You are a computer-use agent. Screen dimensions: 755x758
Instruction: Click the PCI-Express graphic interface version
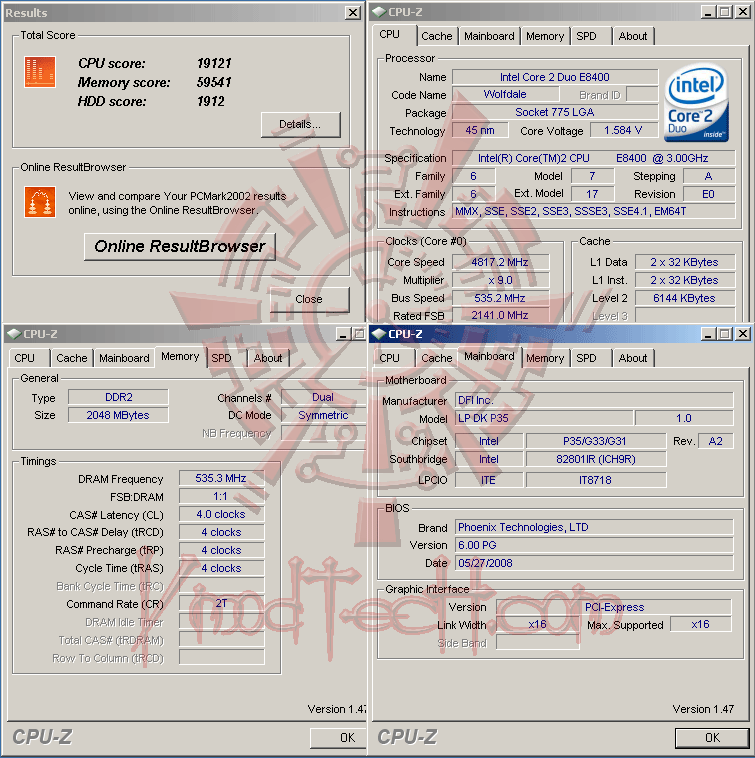614,607
